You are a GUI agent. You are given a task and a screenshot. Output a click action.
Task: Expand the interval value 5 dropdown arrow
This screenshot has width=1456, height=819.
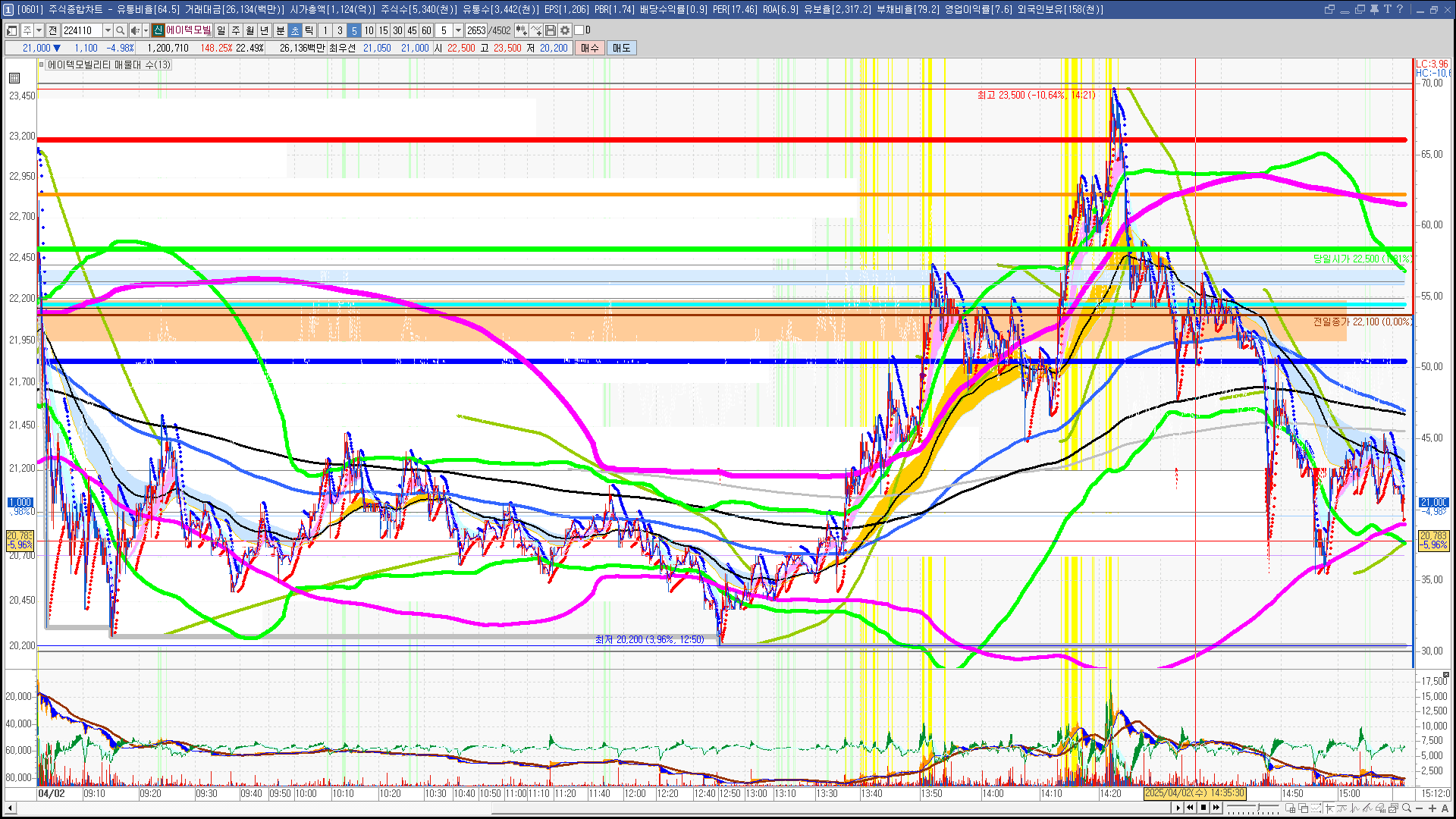click(458, 30)
